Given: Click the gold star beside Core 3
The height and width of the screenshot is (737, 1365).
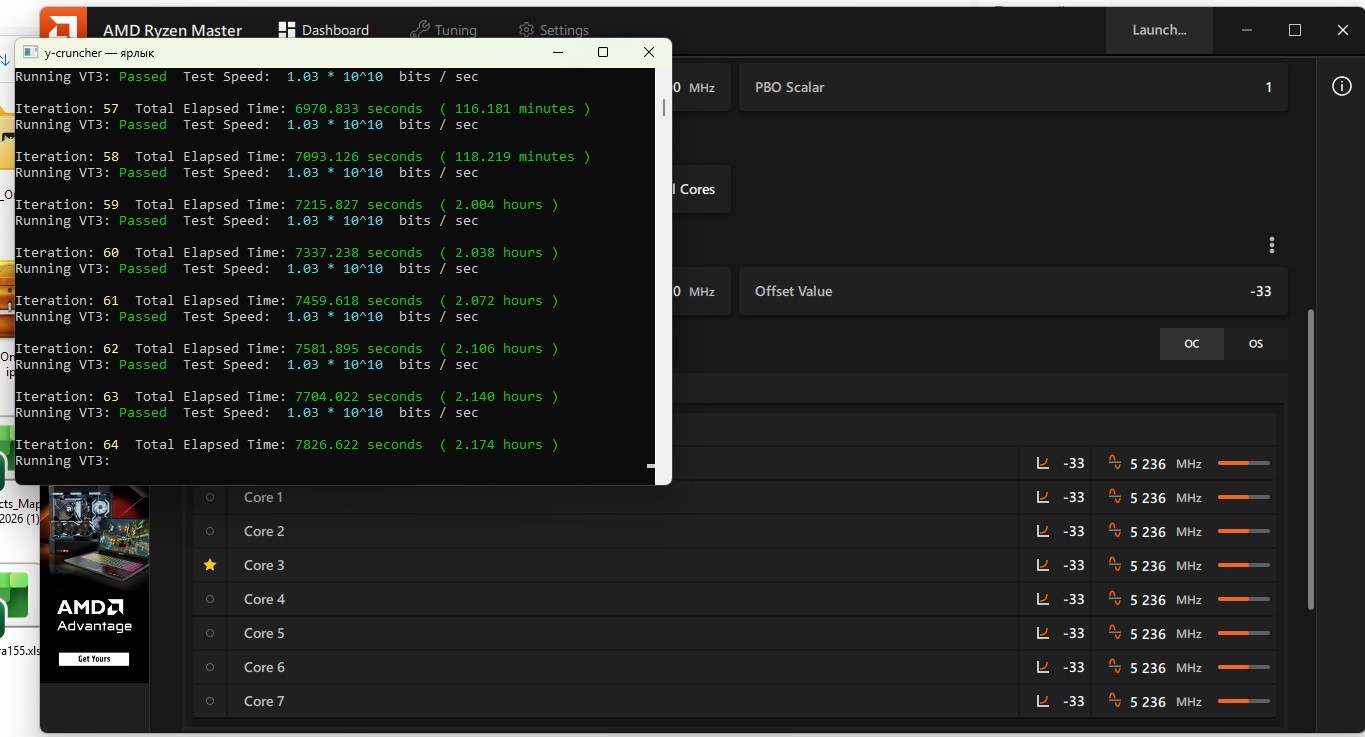Looking at the screenshot, I should pos(210,565).
